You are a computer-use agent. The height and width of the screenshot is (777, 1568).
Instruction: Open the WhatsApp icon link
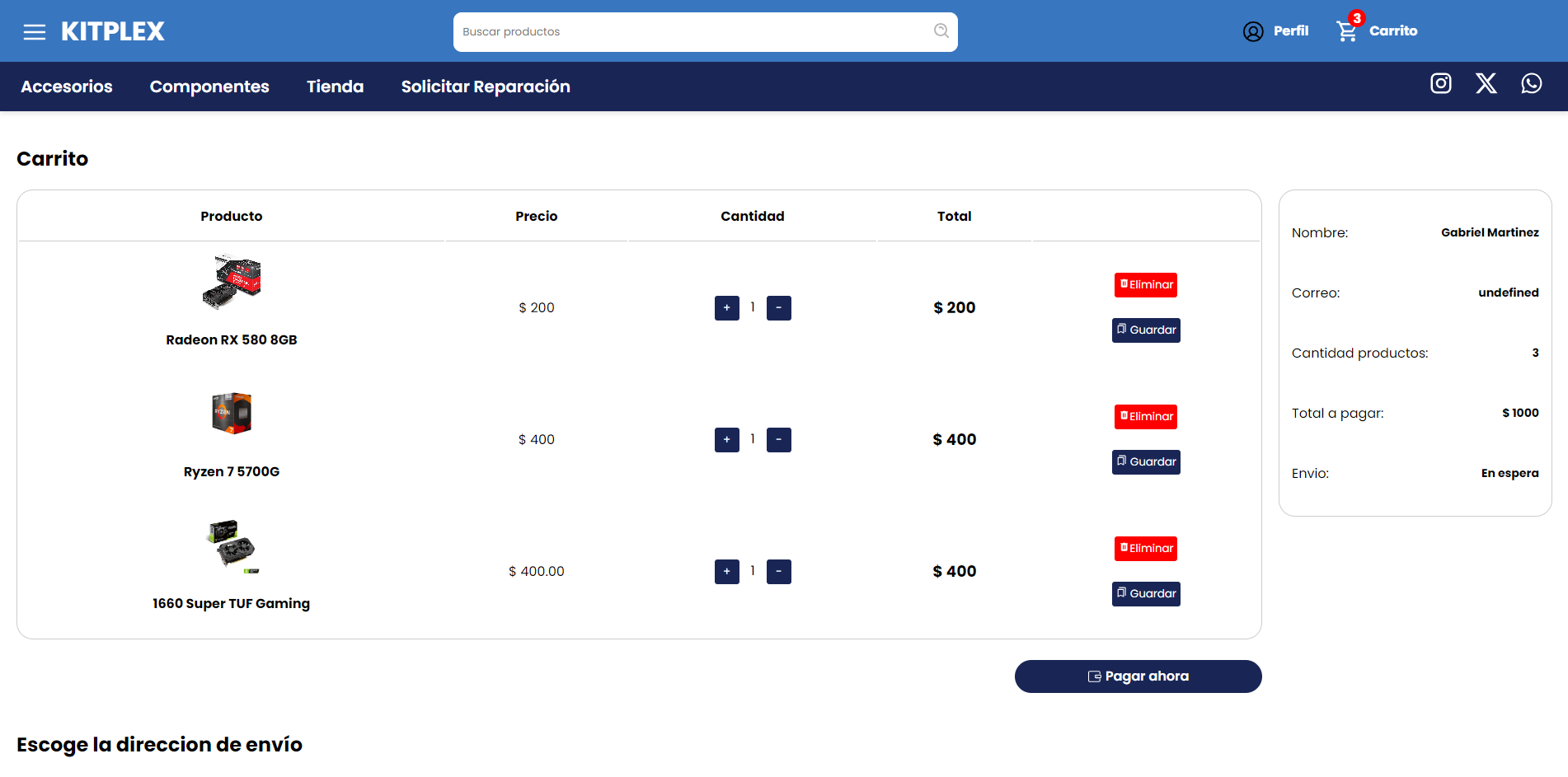pos(1532,83)
